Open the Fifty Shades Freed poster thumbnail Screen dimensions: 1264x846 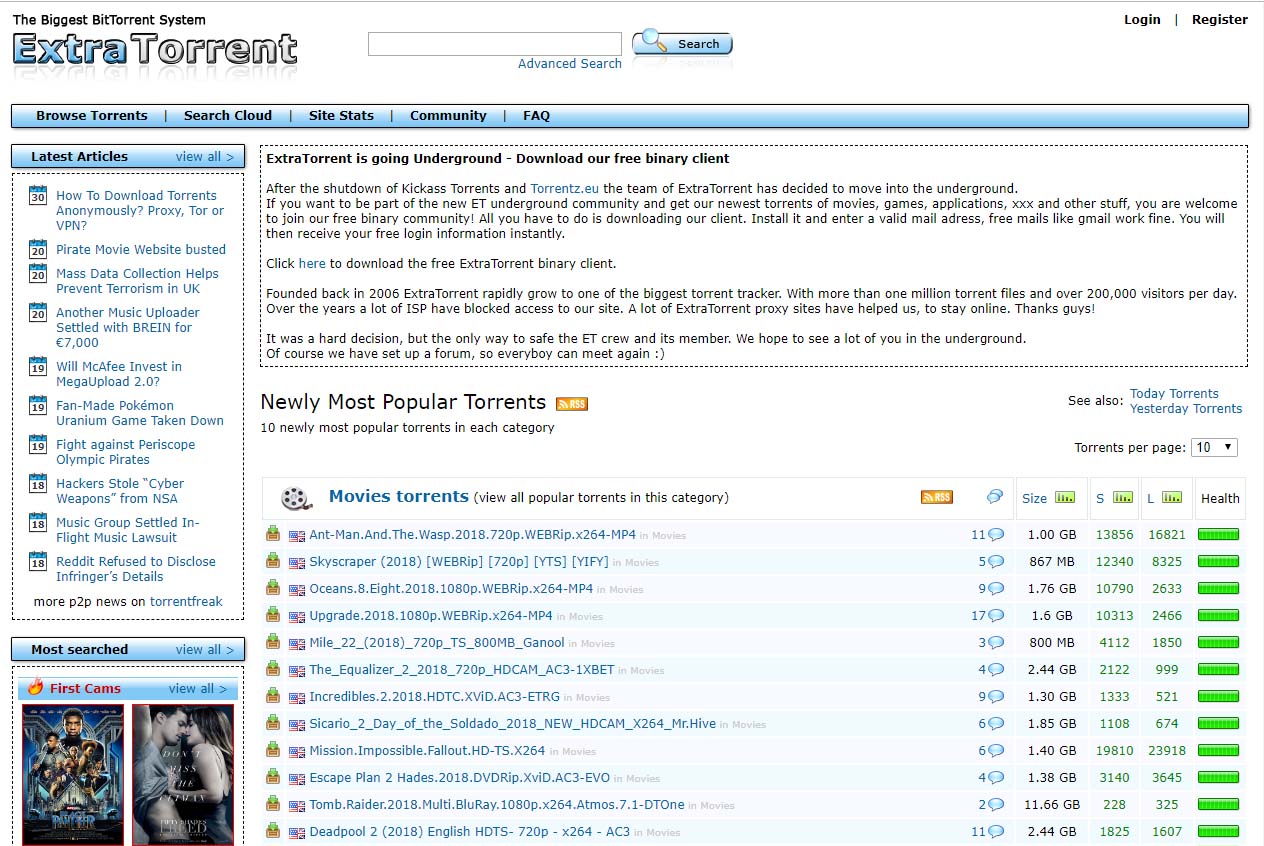click(183, 775)
